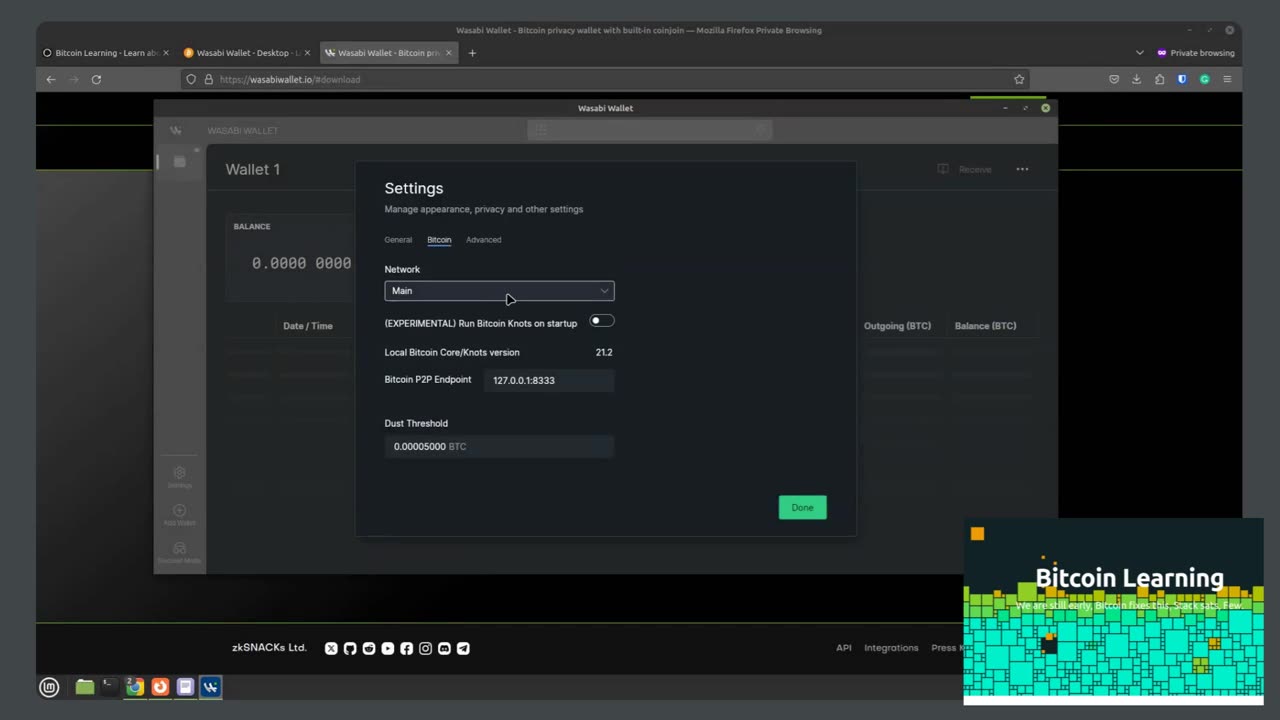The width and height of the screenshot is (1280, 720).
Task: Click Wasabi Wallet taskbar icon
Action: [210, 687]
